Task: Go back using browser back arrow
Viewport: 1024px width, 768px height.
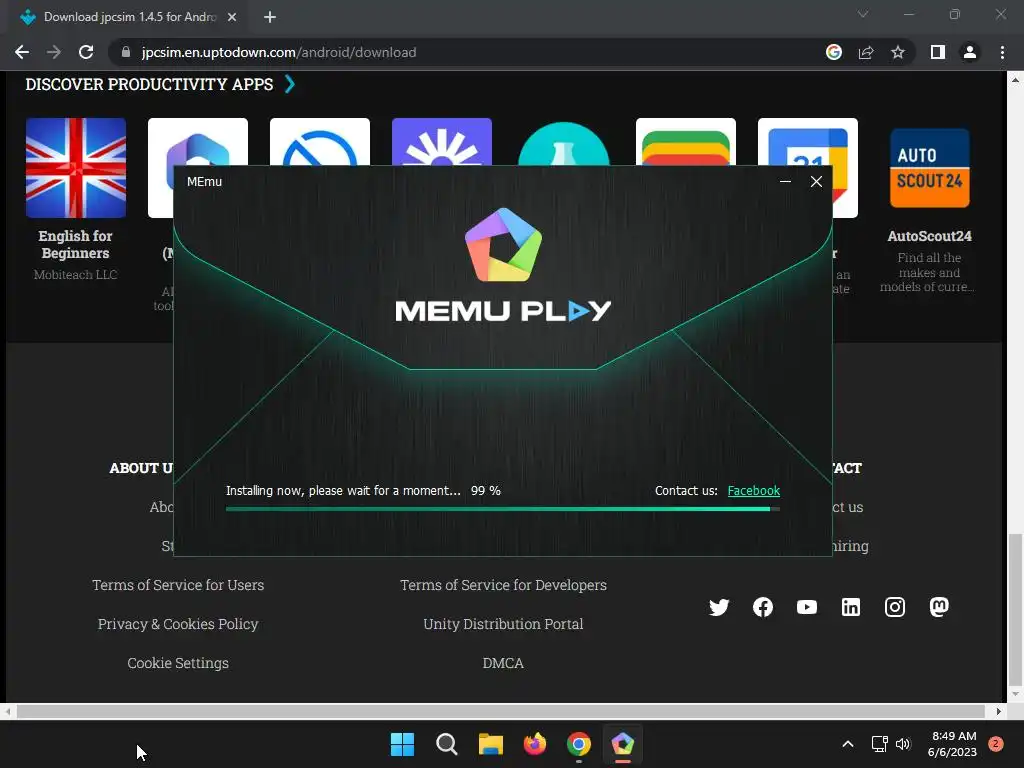Action: tap(22, 52)
